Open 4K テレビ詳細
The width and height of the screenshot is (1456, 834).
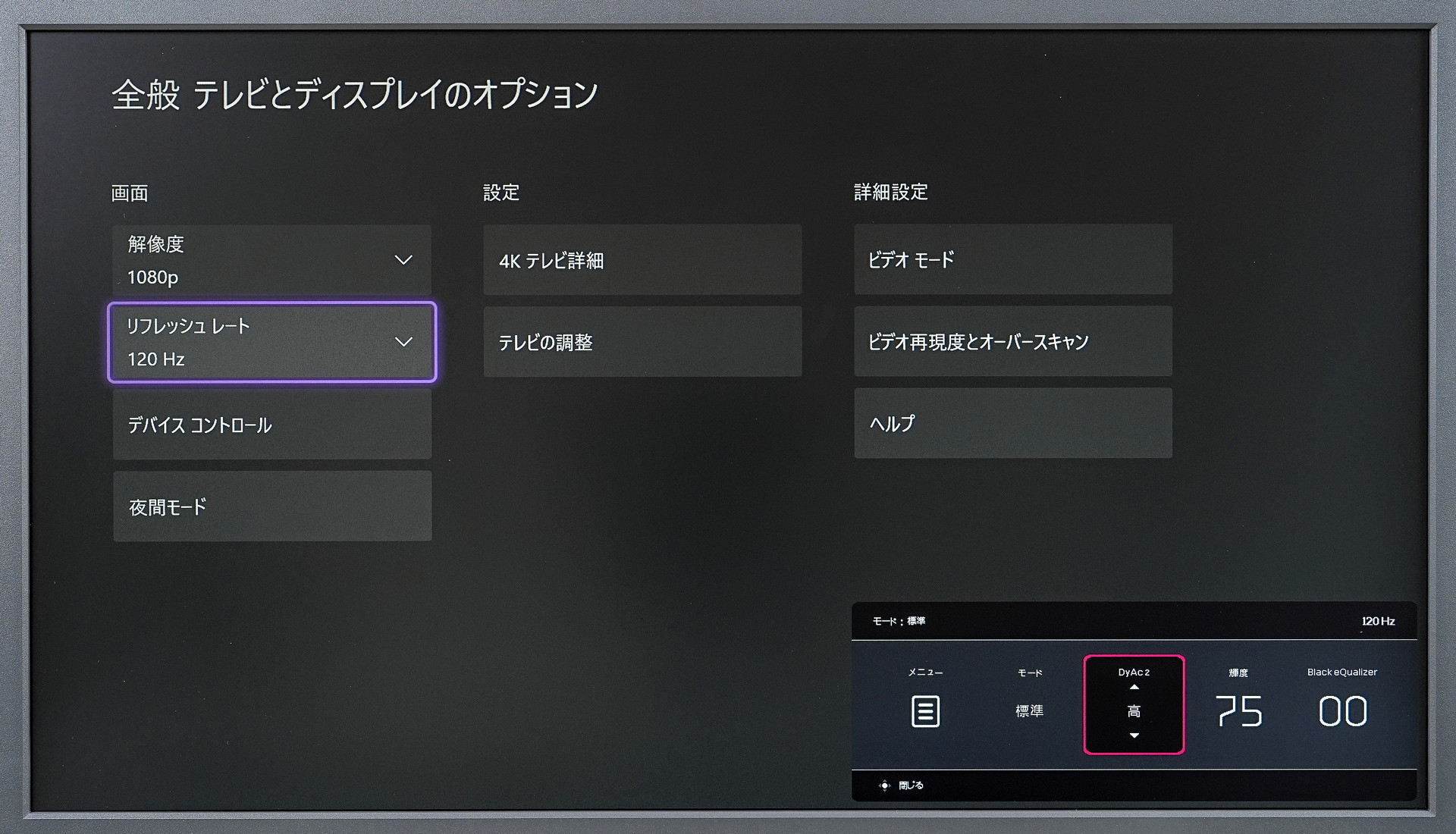click(642, 259)
